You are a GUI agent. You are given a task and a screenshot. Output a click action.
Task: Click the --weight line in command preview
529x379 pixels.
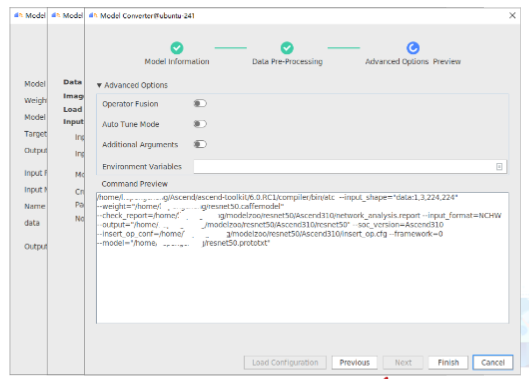[190, 206]
